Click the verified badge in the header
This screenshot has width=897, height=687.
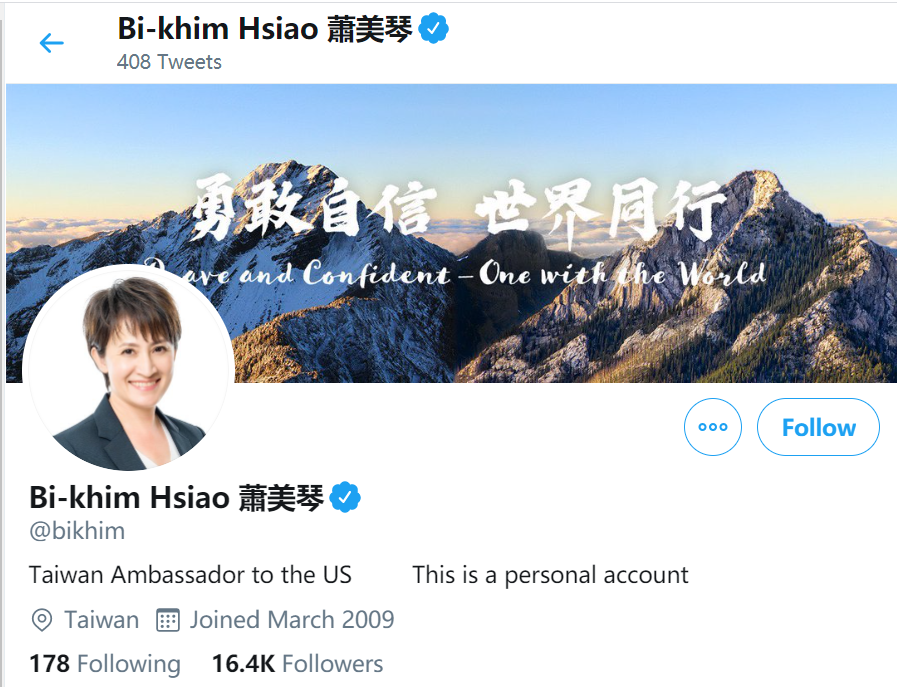coord(434,29)
